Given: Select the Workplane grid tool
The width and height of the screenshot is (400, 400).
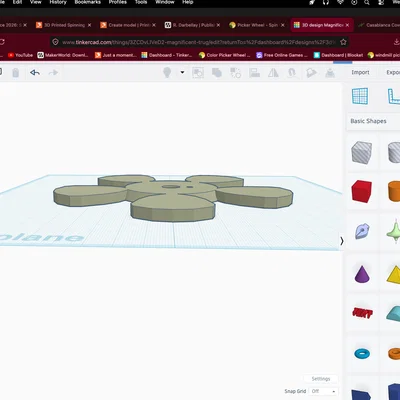Looking at the screenshot, I should tap(360, 96).
